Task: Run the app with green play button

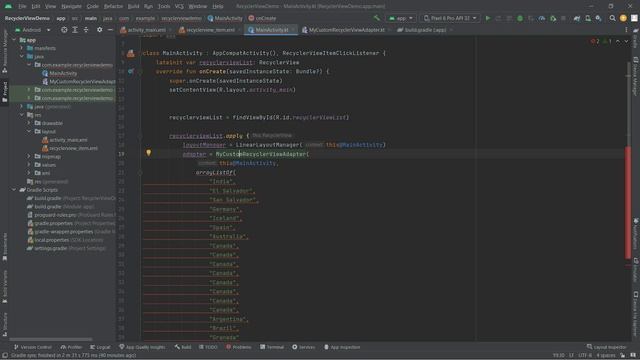Action: (x=488, y=18)
